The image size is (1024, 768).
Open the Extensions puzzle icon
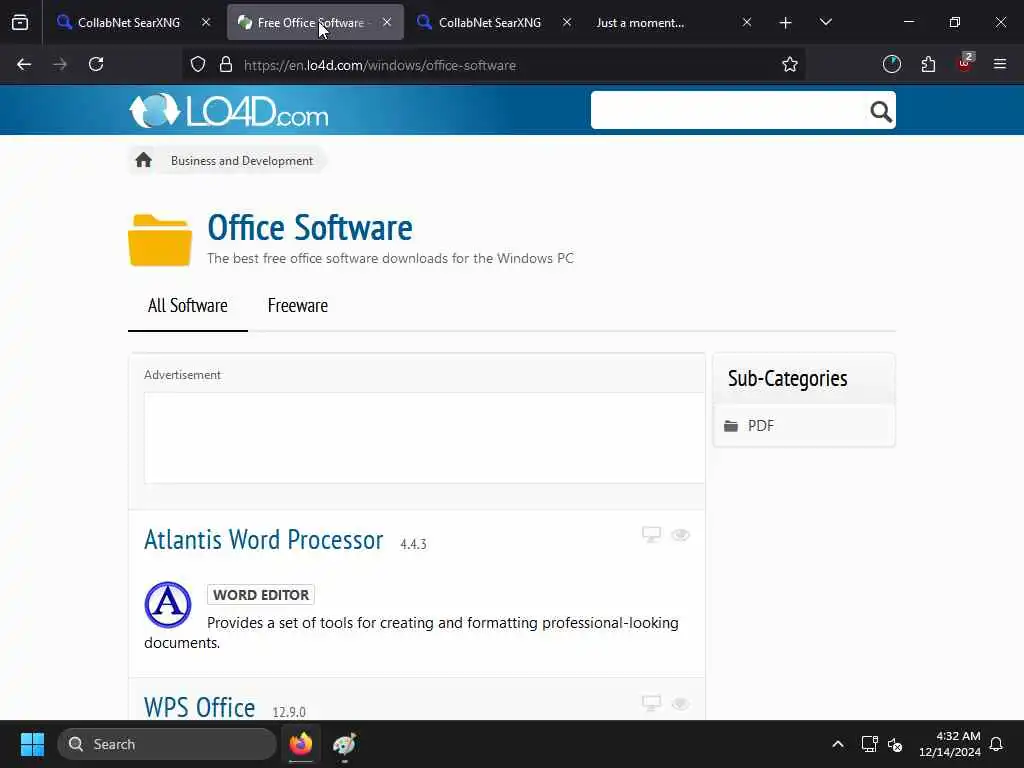(x=928, y=65)
